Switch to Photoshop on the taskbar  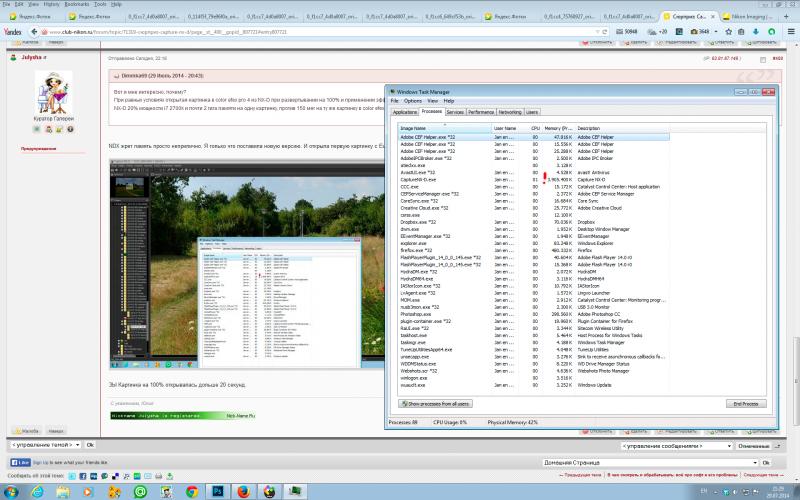[x=218, y=492]
